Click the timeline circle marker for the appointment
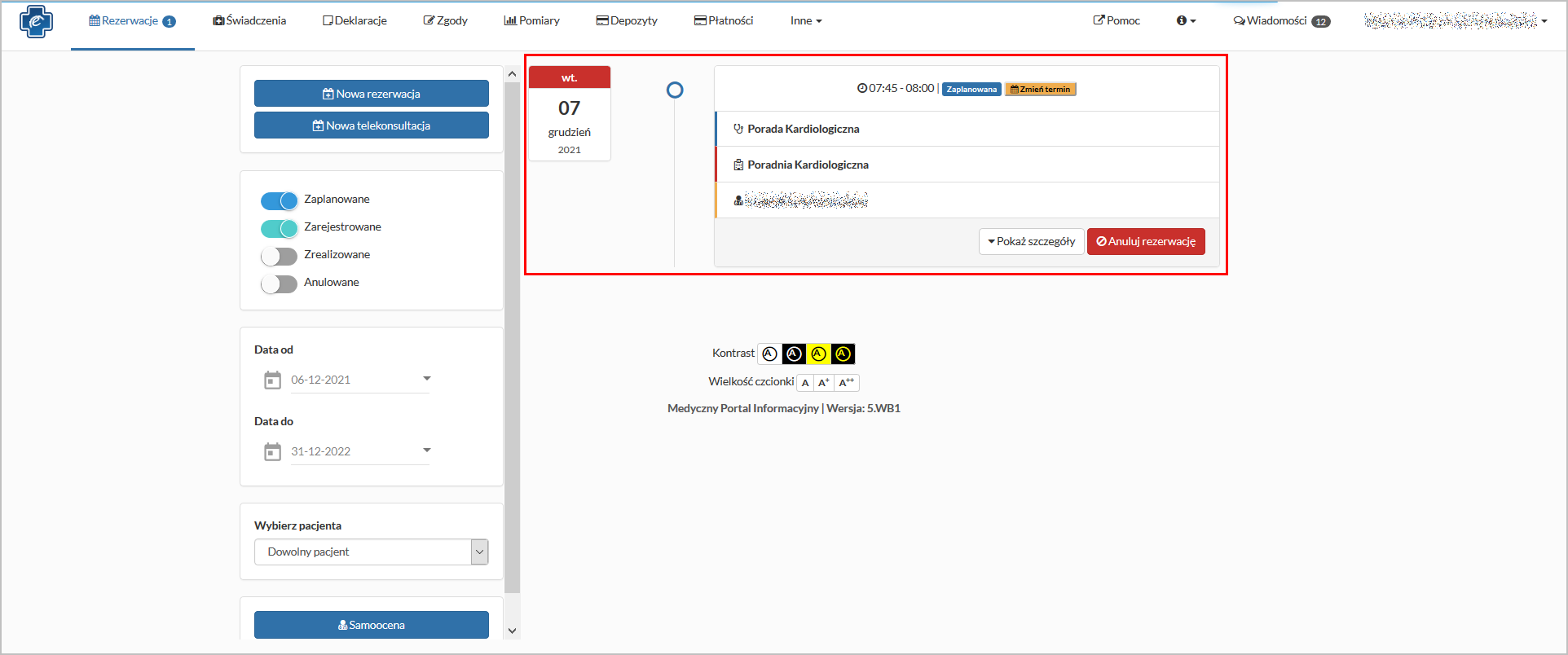Screen dimensions: 1568x655 coord(675,90)
